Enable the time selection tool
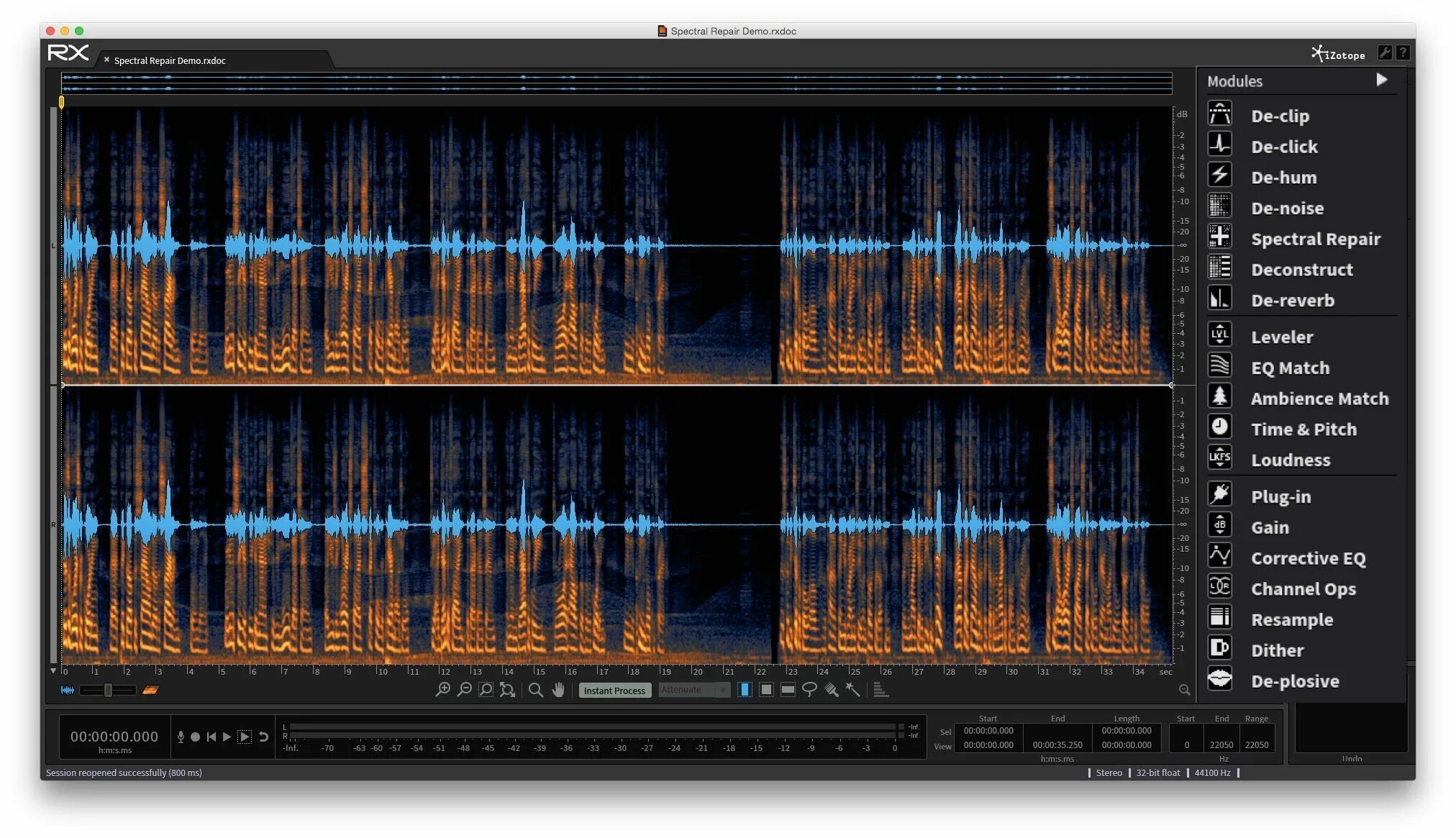Screen dimensions: 1456x838 pyautogui.click(x=745, y=690)
